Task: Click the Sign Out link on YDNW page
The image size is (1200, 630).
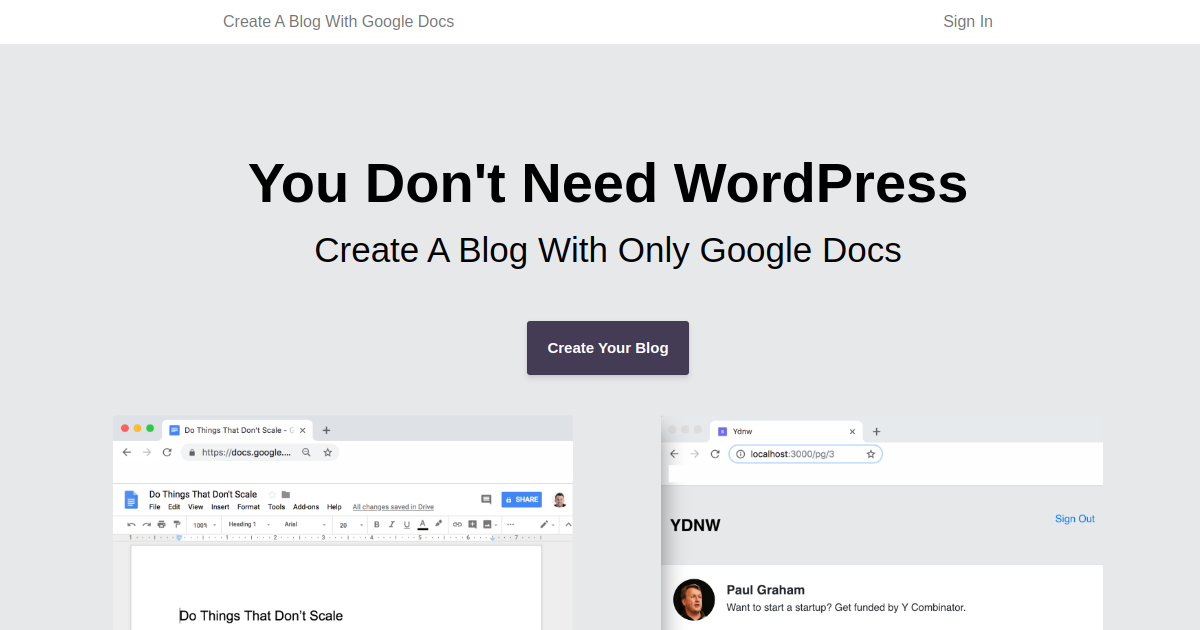Action: (x=1075, y=518)
